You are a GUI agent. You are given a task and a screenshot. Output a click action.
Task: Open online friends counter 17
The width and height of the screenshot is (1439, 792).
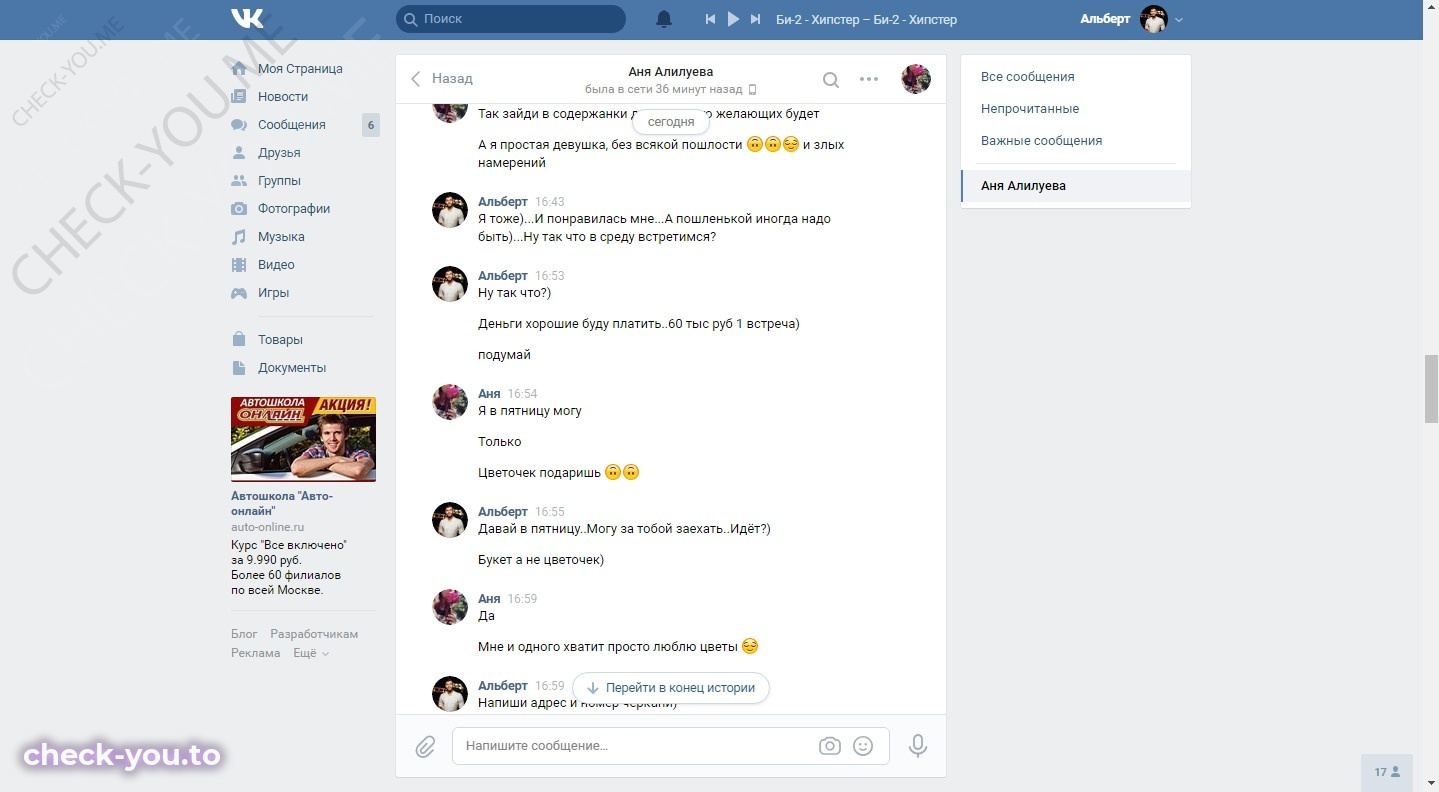1387,773
